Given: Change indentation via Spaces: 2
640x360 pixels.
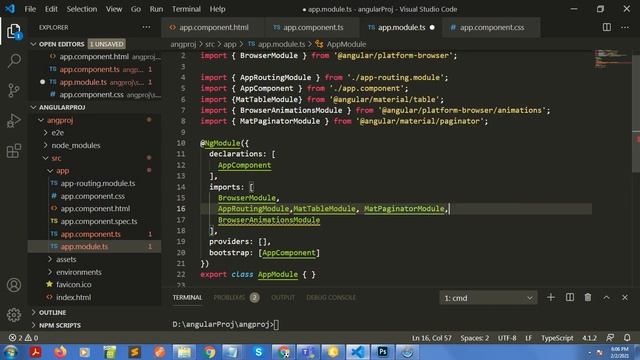Looking at the screenshot, I should coord(475,338).
